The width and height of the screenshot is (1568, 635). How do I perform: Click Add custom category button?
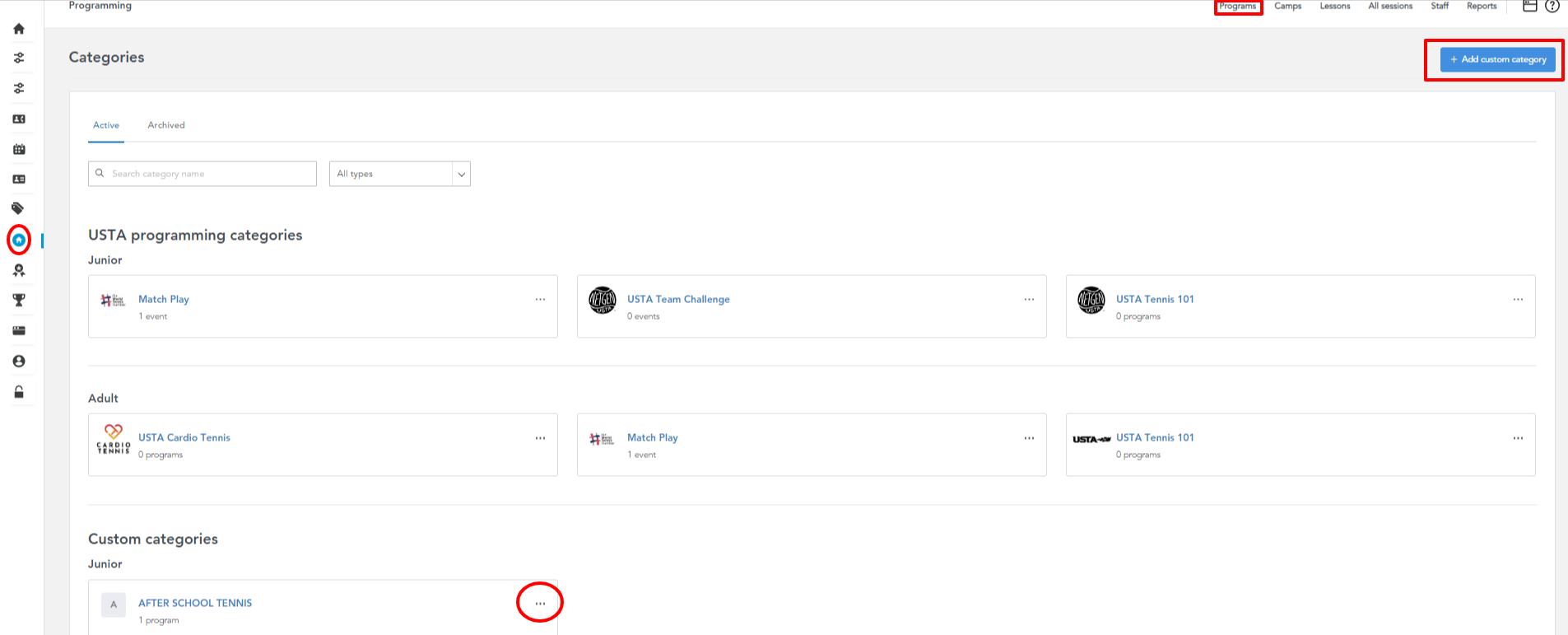pos(1497,59)
